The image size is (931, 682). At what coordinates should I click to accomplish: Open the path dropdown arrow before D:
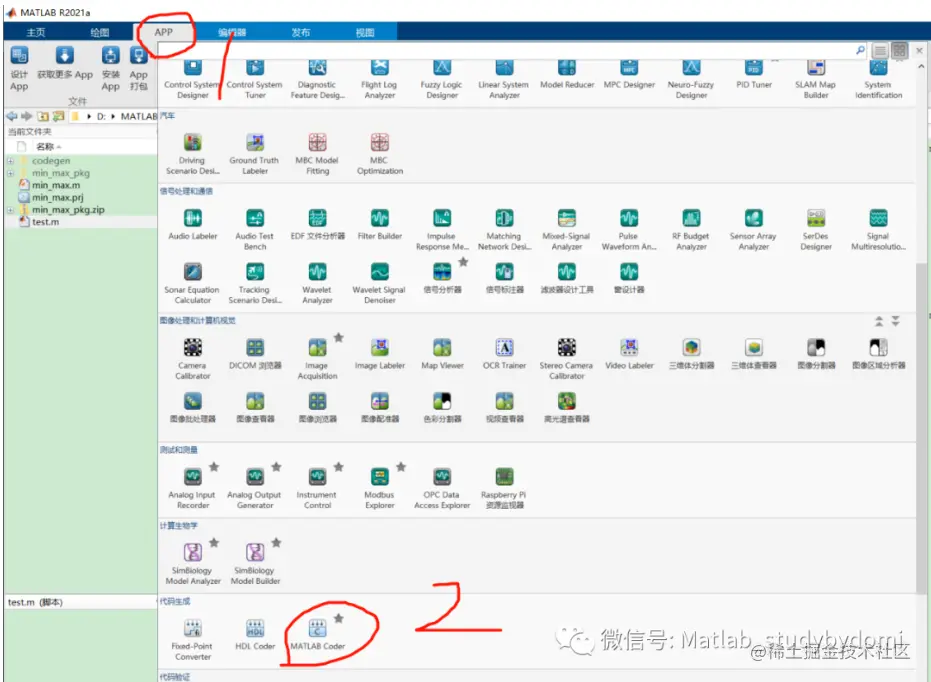tap(89, 116)
